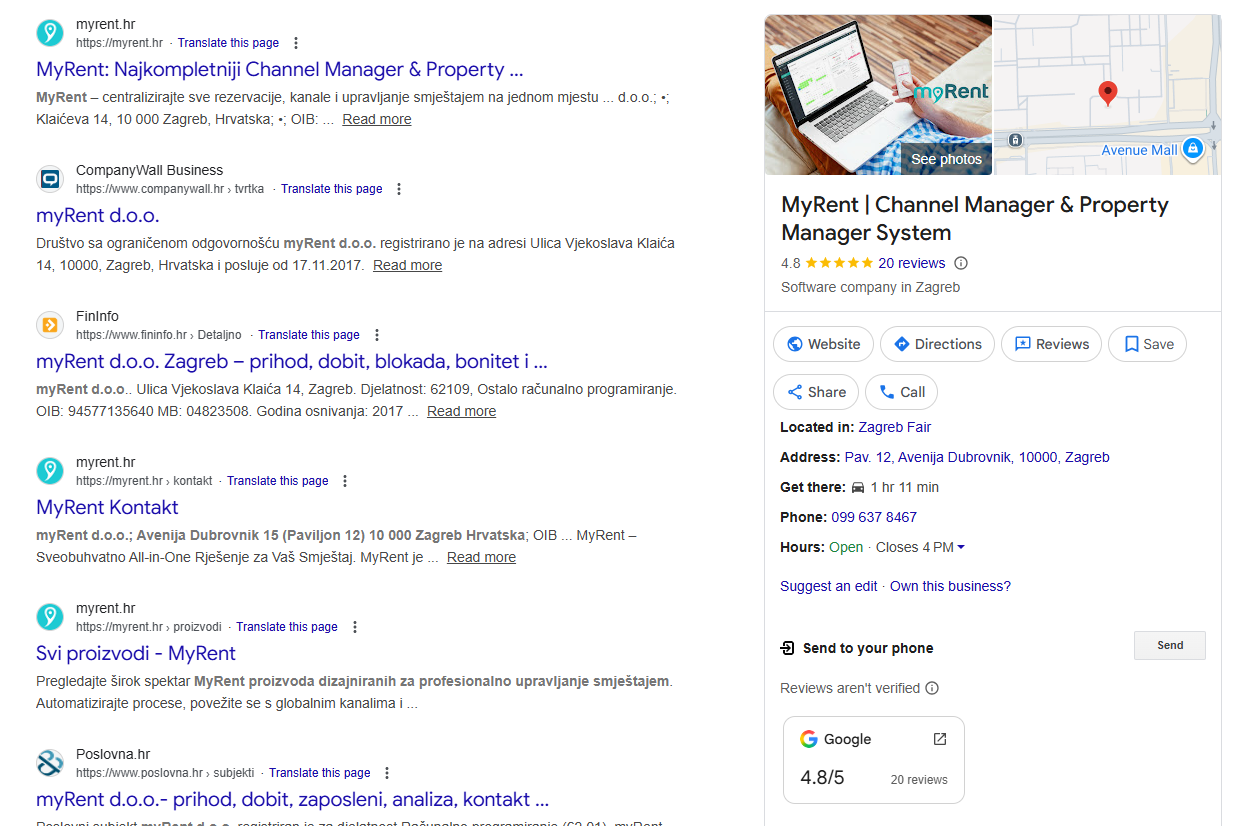Open the 'Svi proizvodi - MyRent' result link
This screenshot has height=826, width=1242.
[136, 653]
